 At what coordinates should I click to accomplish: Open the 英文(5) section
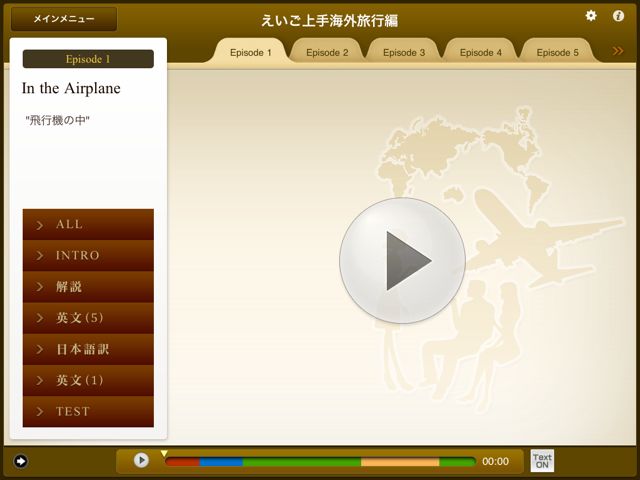(x=88, y=318)
